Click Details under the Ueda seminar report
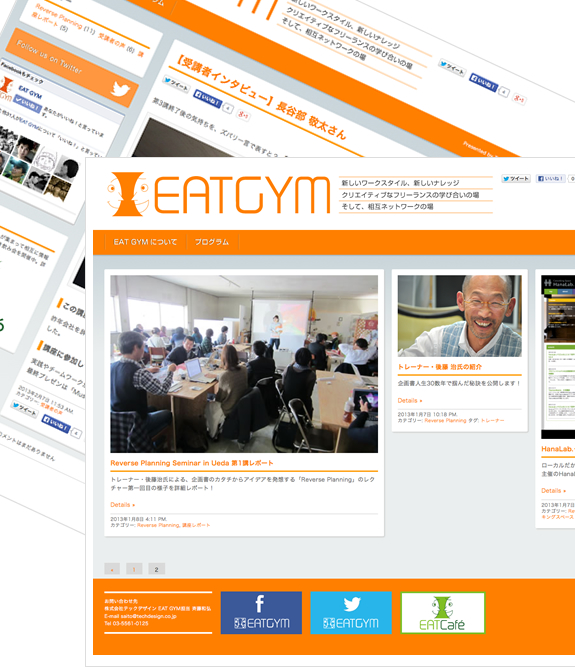Screen dimensions: 575x667 tap(122, 505)
